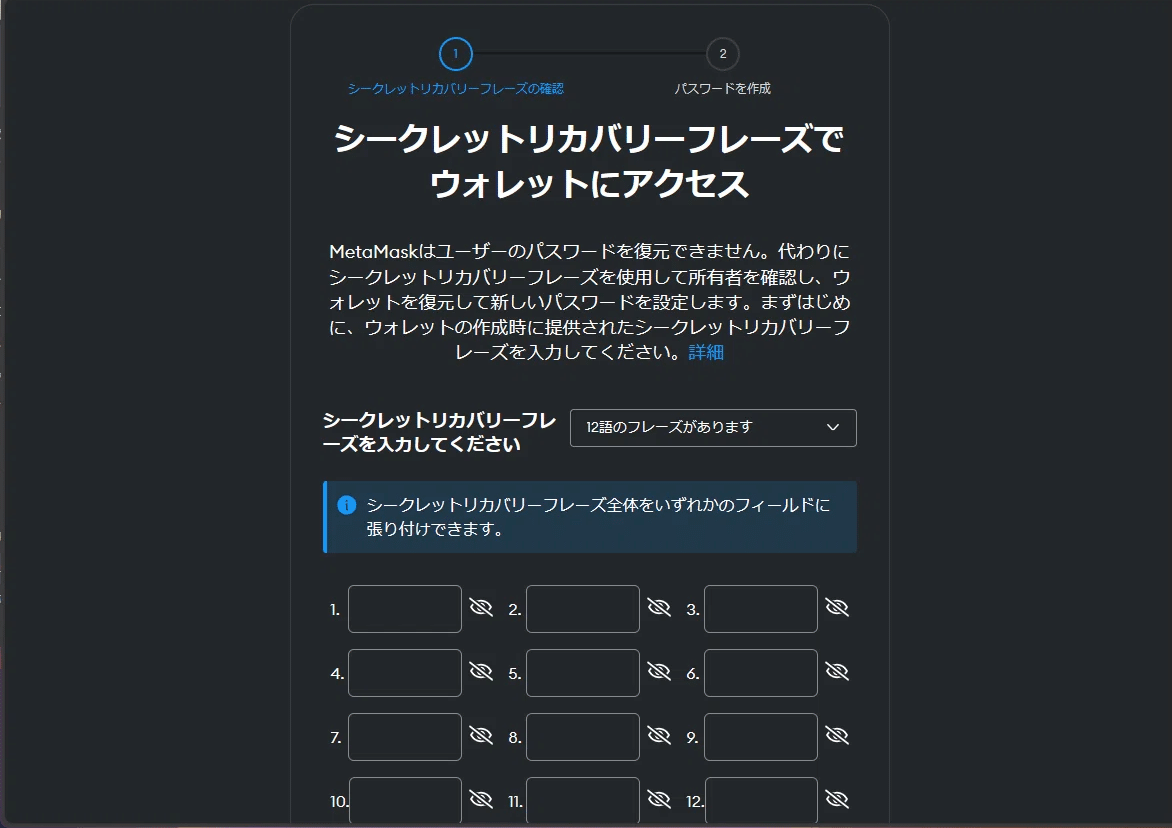Viewport: 1172px width, 828px height.
Task: Open the 詳細 link
Action: click(706, 352)
